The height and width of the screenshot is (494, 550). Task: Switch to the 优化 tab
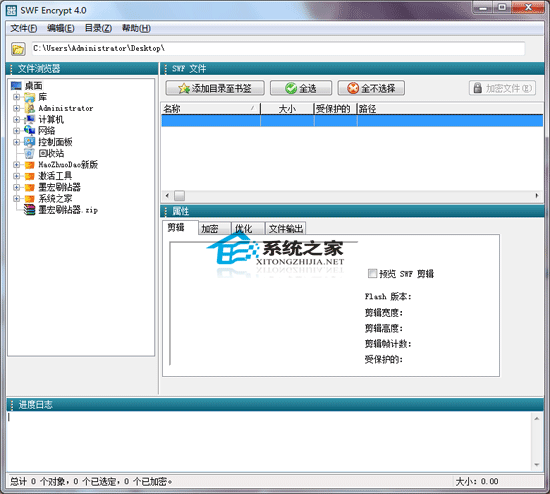(248, 229)
